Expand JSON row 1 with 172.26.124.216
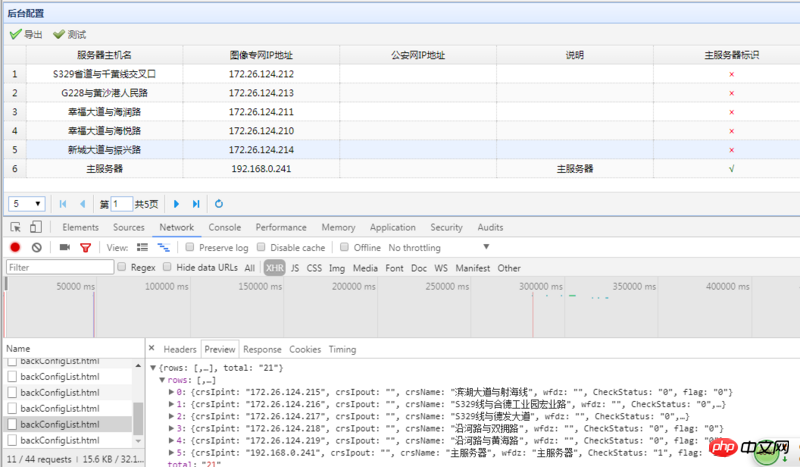 pos(171,404)
